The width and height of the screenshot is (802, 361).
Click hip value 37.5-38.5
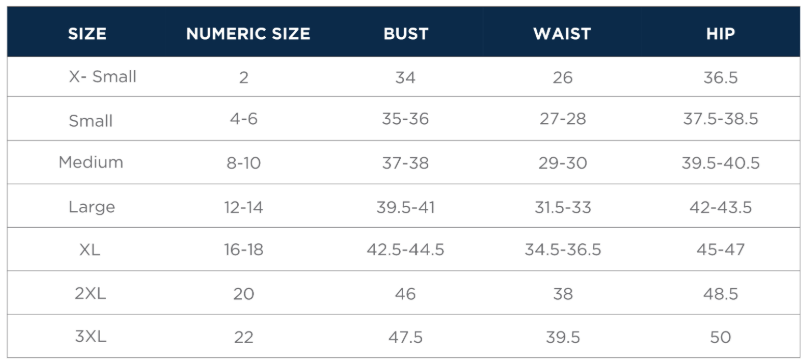[720, 119]
